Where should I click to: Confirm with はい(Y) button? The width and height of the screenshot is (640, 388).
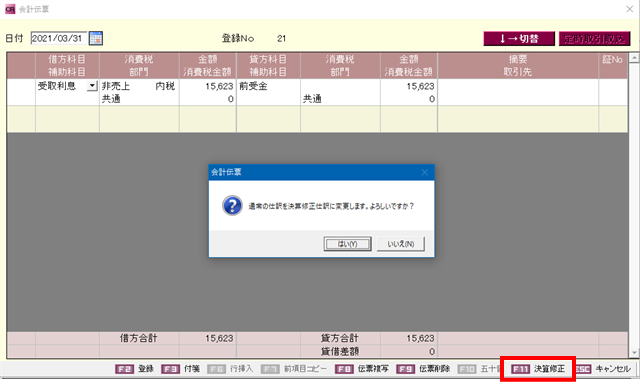point(347,244)
